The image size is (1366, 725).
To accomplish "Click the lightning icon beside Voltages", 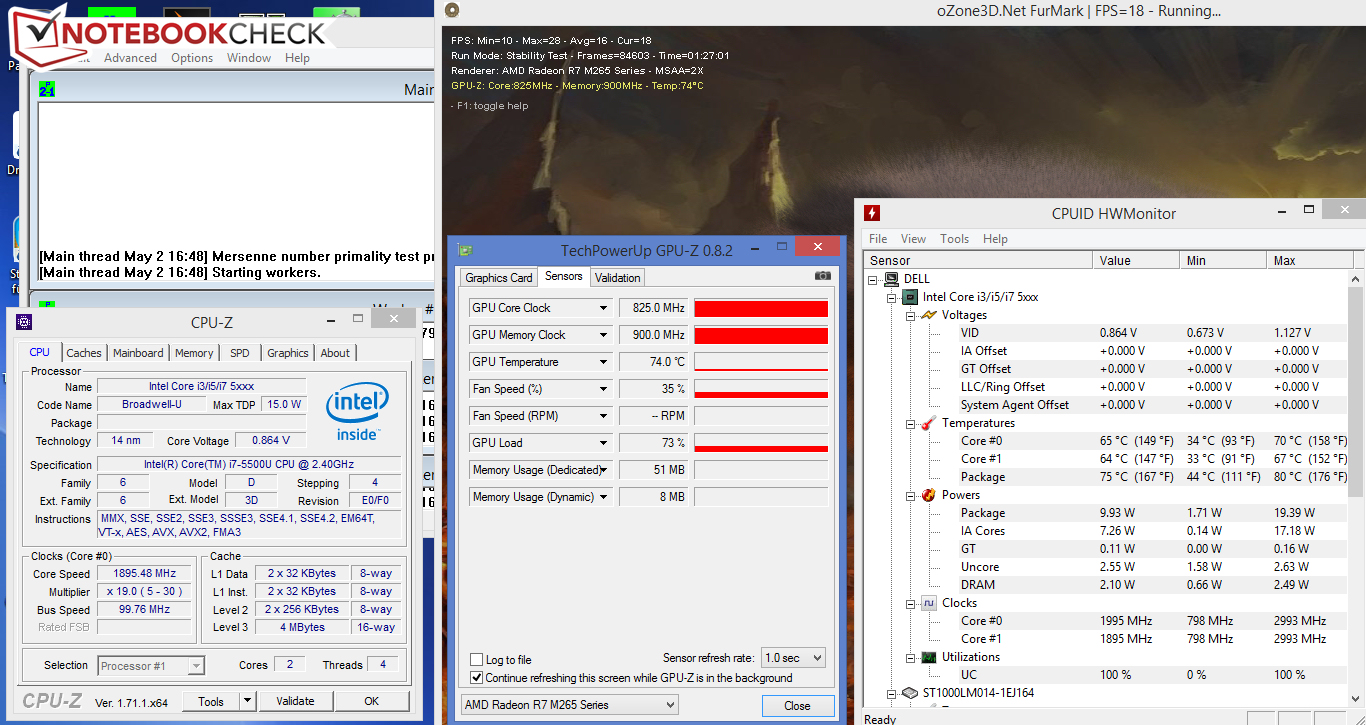I will tap(929, 315).
